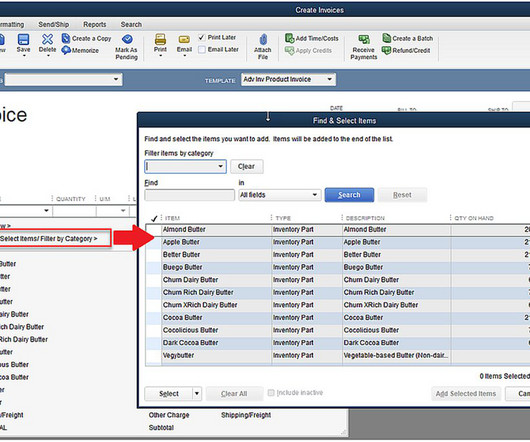Click the blue Search button
The width and height of the screenshot is (530, 442).
click(x=349, y=195)
